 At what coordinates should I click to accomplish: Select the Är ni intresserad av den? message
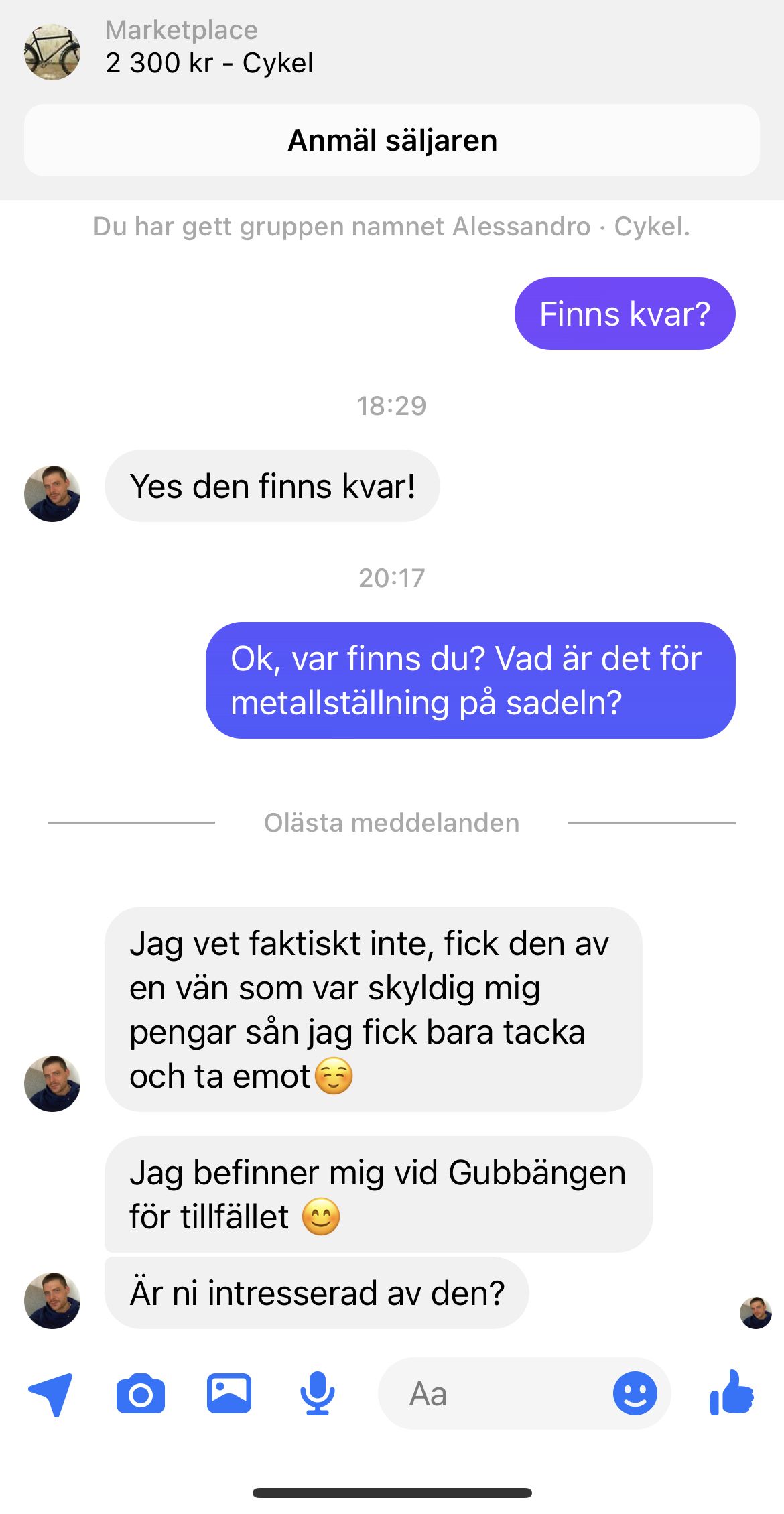317,1293
